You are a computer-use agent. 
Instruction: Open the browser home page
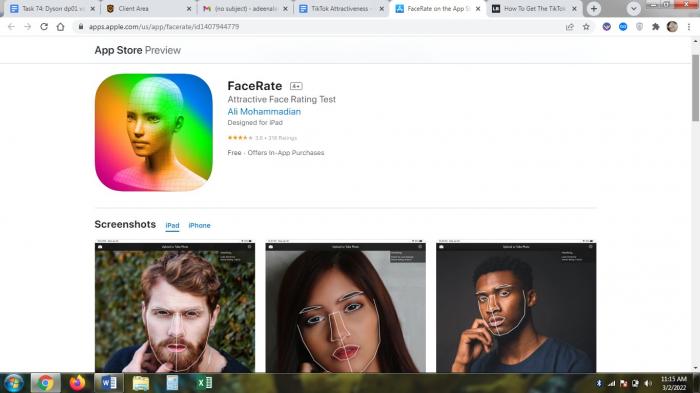[60, 27]
